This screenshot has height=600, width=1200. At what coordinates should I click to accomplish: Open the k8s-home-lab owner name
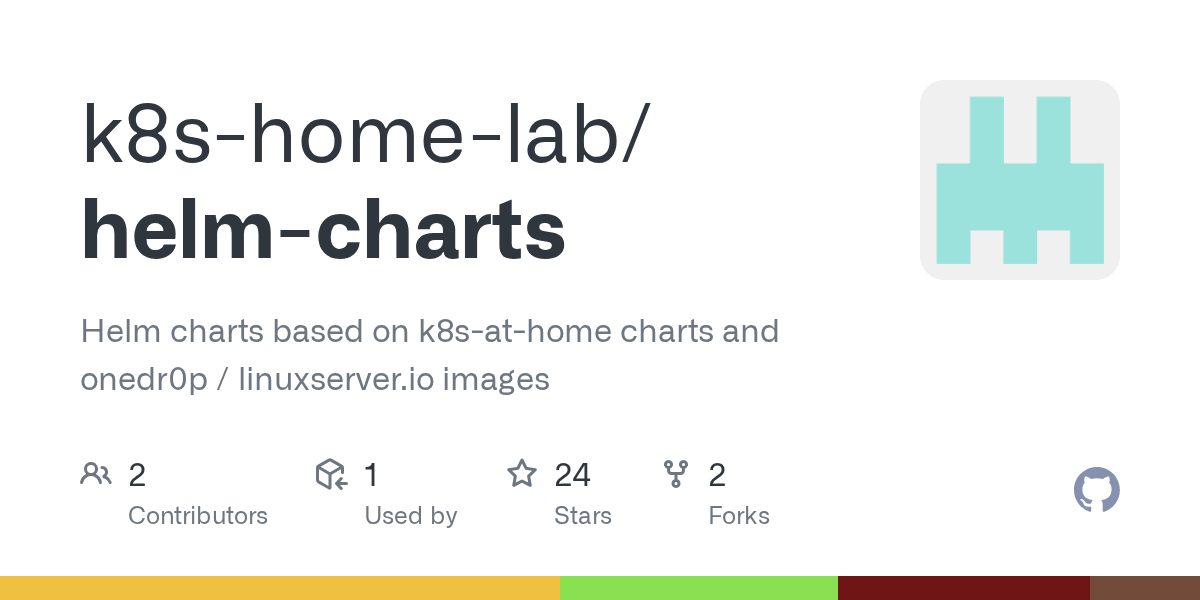pyautogui.click(x=356, y=134)
